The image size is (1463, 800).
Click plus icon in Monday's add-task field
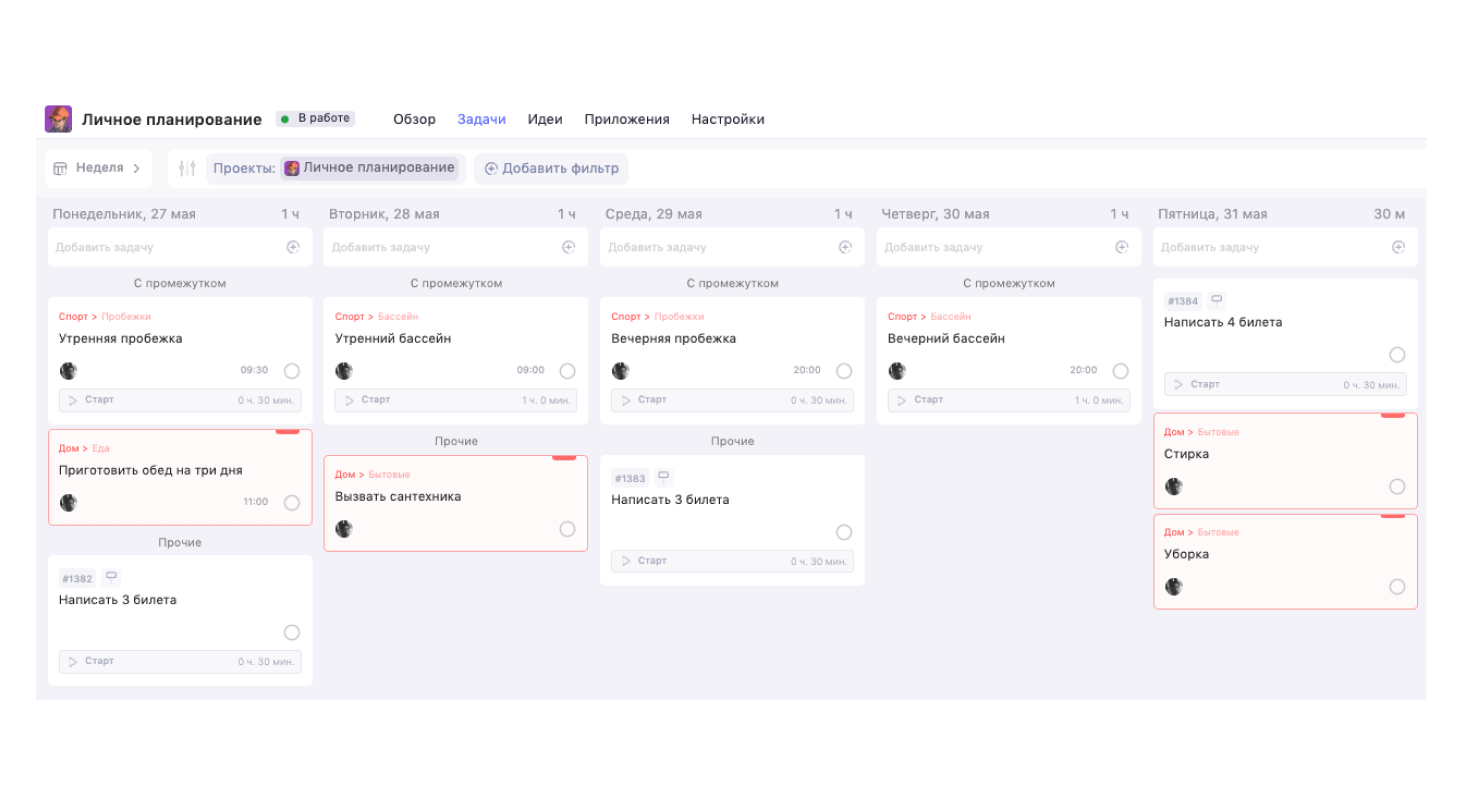(293, 247)
